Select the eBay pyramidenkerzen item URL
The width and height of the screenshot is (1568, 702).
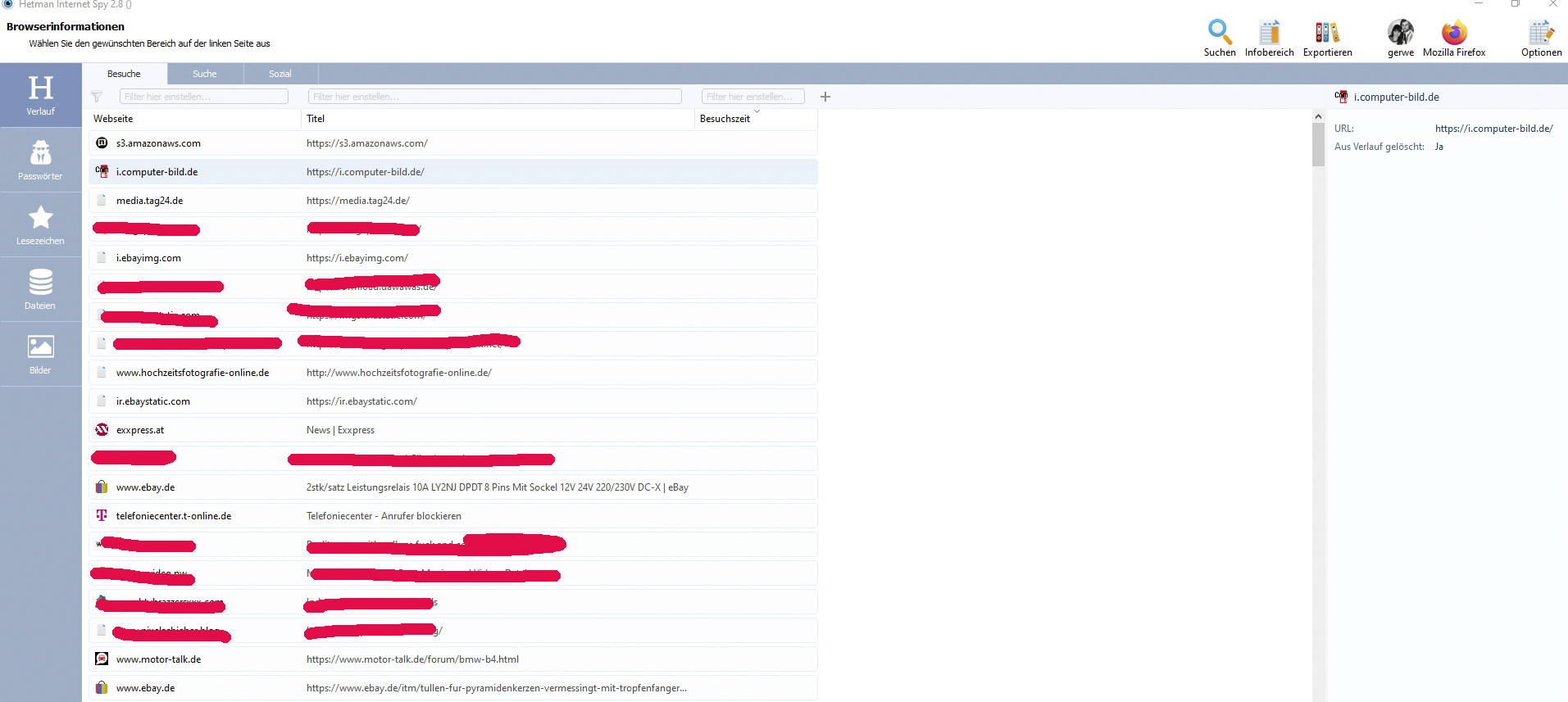click(x=497, y=688)
